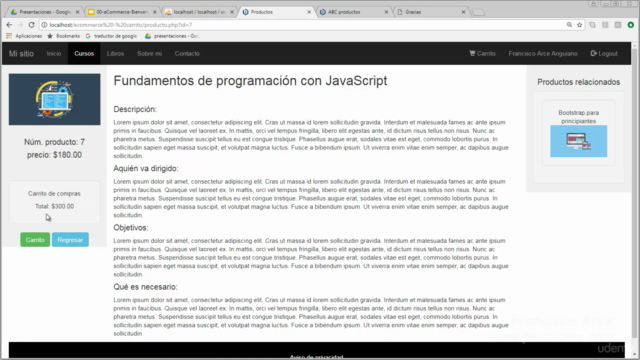Click the precio: $180.00 text
Screen dimensions: 640x360
(54, 155)
